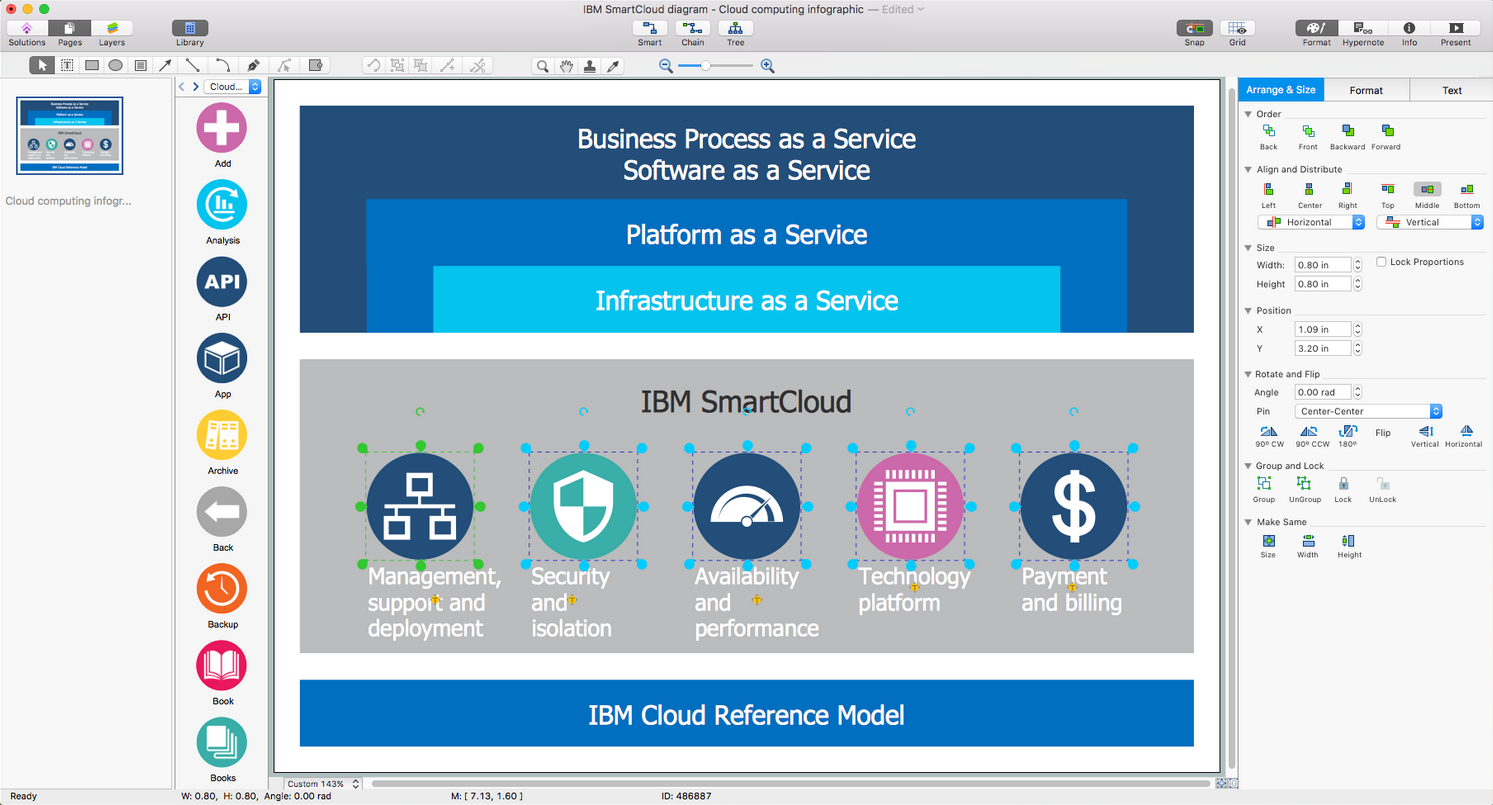Switch to the Format tab
The height and width of the screenshot is (805, 1493).
click(x=1366, y=90)
